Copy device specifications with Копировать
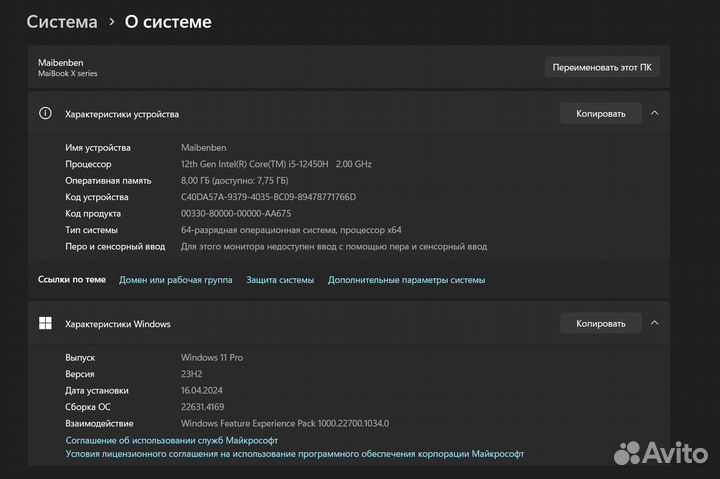The width and height of the screenshot is (720, 479). coord(601,113)
